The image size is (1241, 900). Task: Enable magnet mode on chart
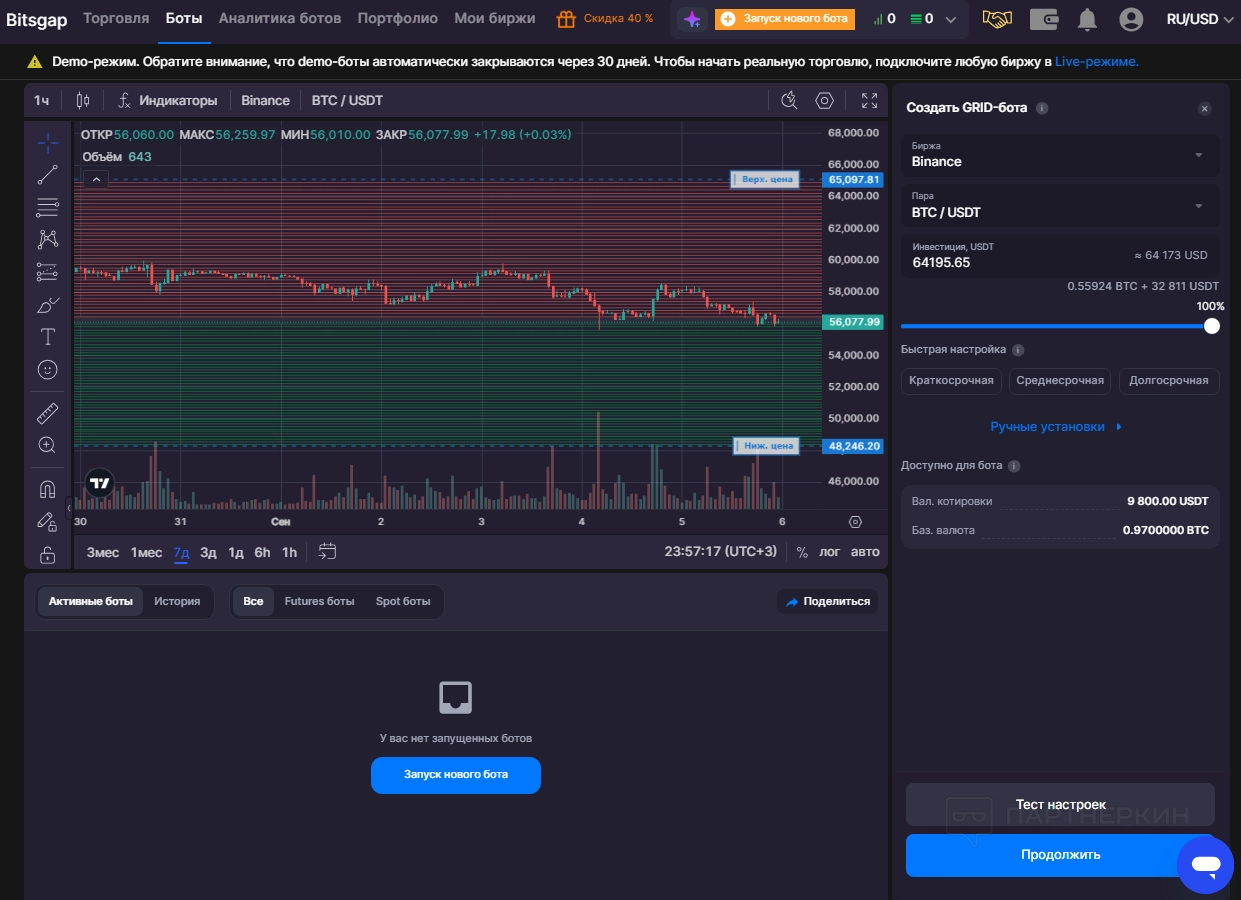click(47, 489)
